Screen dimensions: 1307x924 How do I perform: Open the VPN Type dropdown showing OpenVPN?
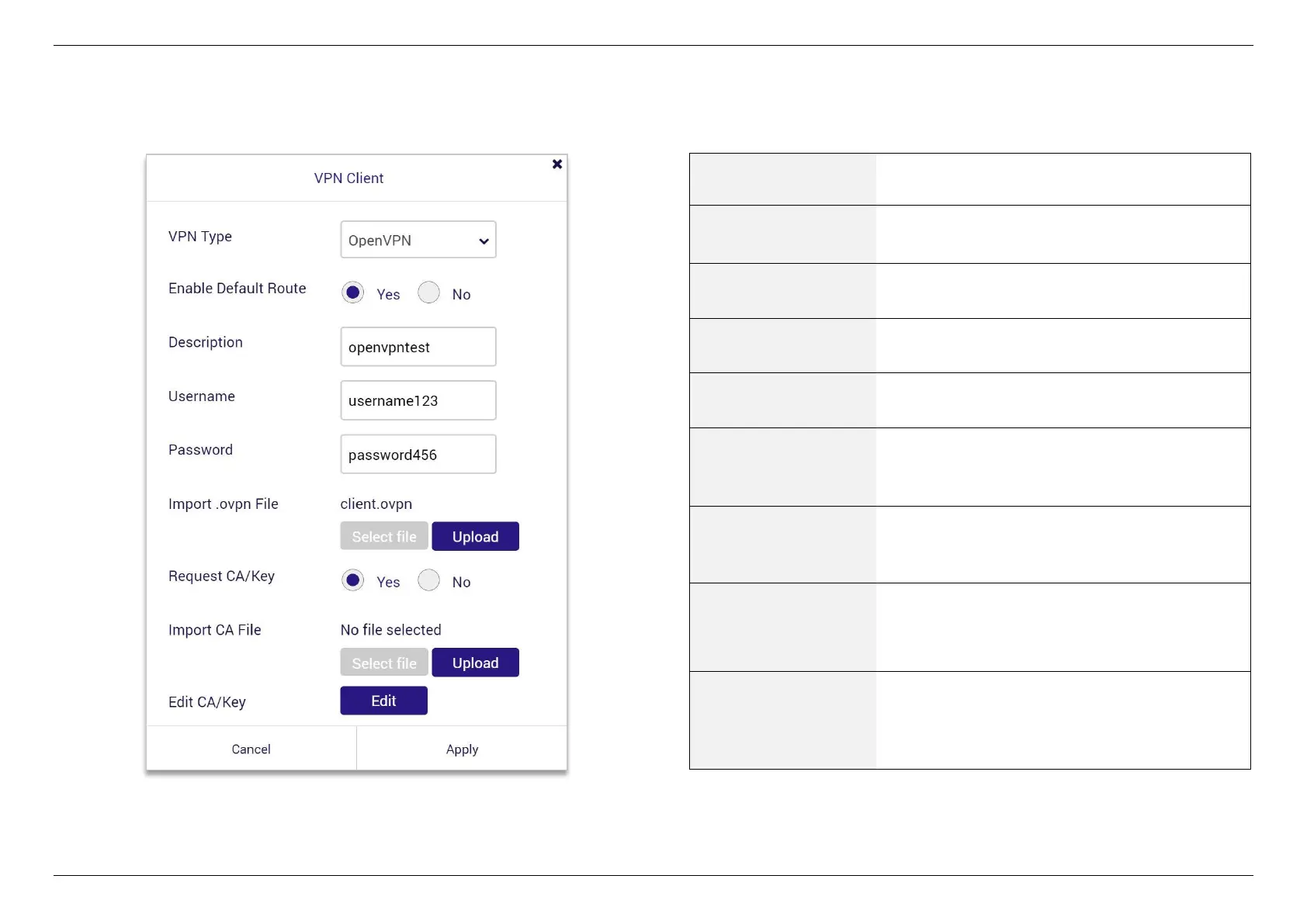tap(418, 240)
